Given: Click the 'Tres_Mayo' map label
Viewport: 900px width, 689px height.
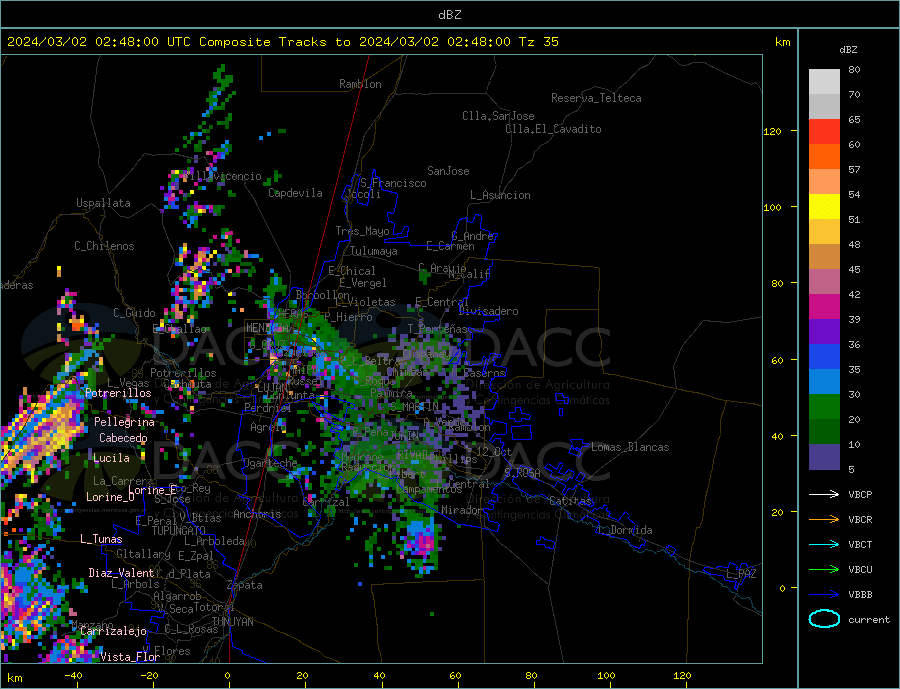Looking at the screenshot, I should pyautogui.click(x=362, y=231).
